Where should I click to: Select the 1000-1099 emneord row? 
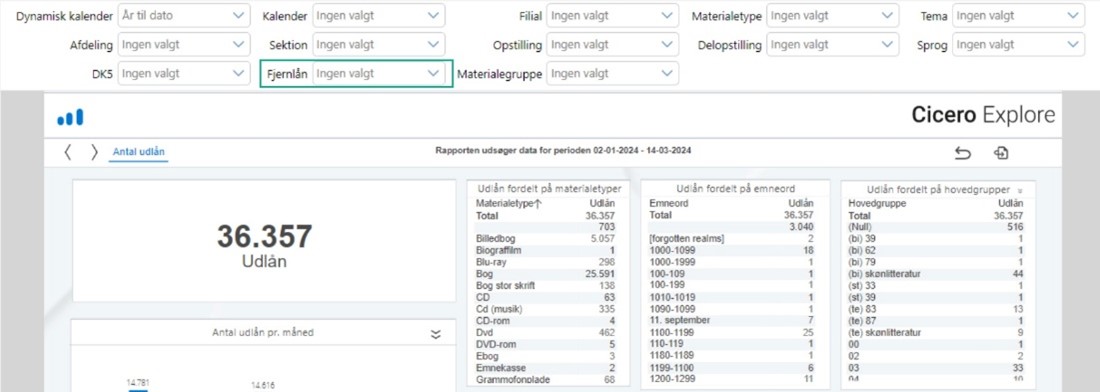[732, 250]
